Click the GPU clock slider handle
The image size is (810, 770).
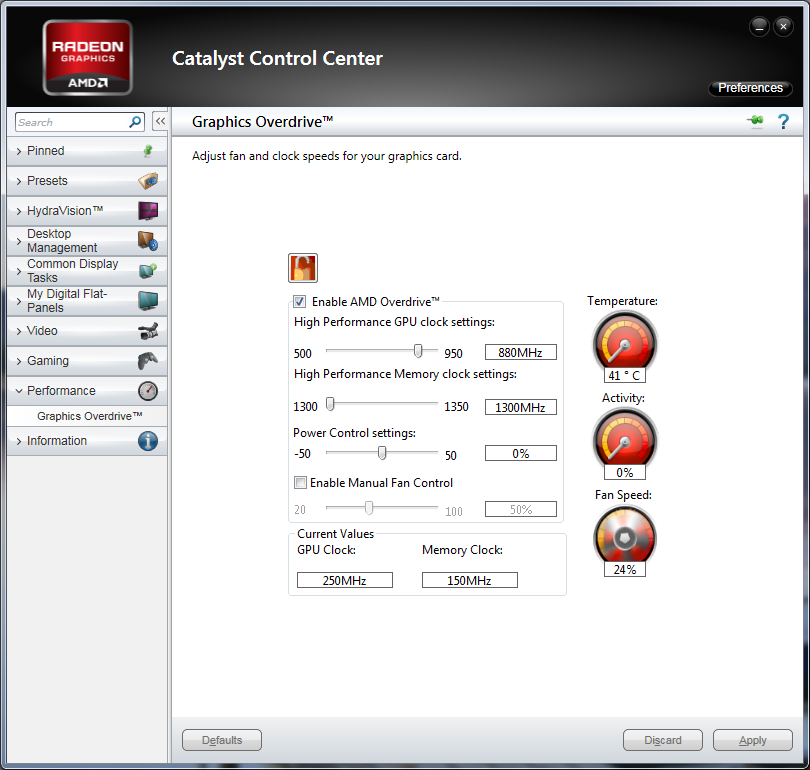(x=418, y=351)
